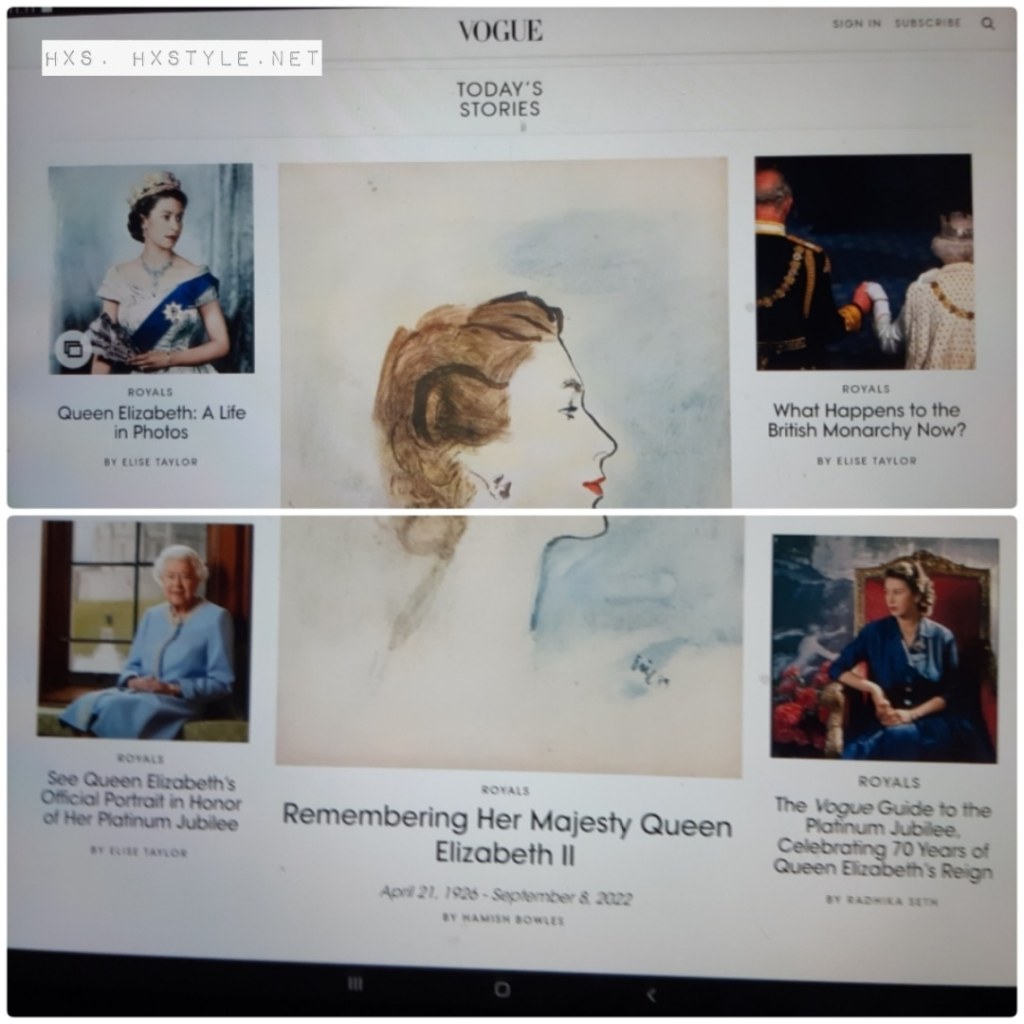Click the Queen on red chair photo

(x=885, y=648)
